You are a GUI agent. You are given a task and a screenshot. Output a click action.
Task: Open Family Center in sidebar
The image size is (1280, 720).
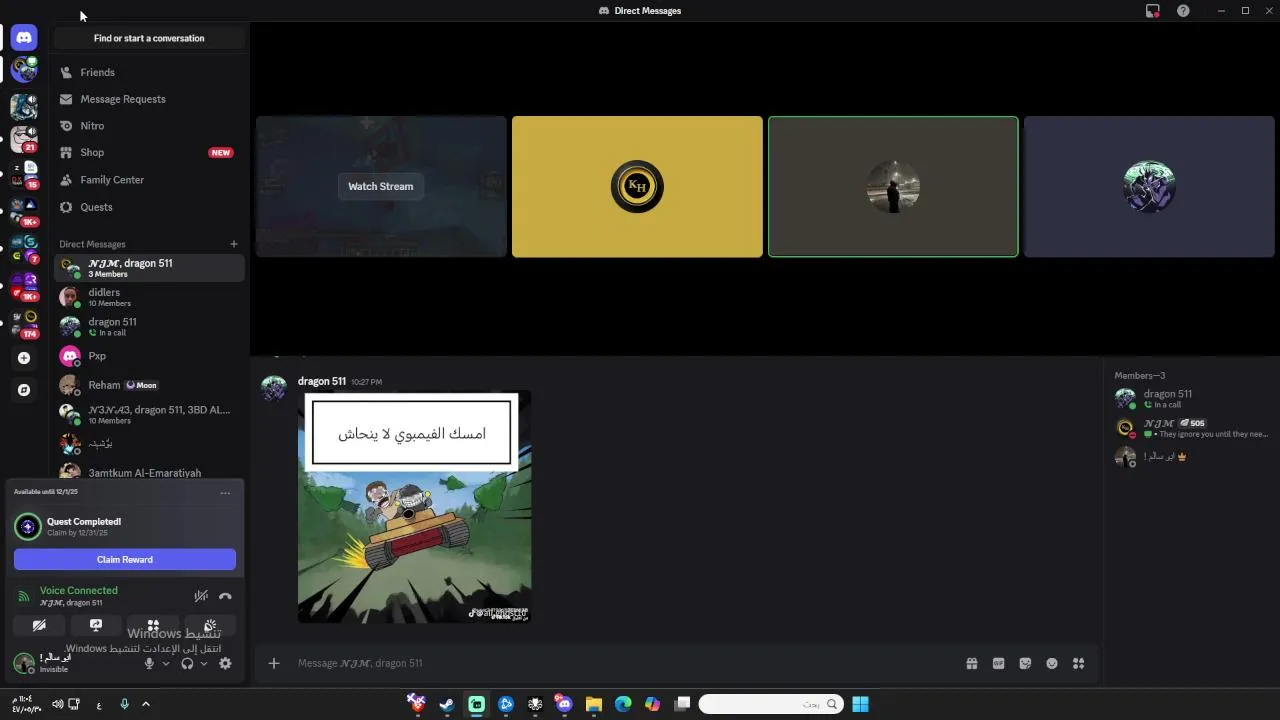coord(149,180)
